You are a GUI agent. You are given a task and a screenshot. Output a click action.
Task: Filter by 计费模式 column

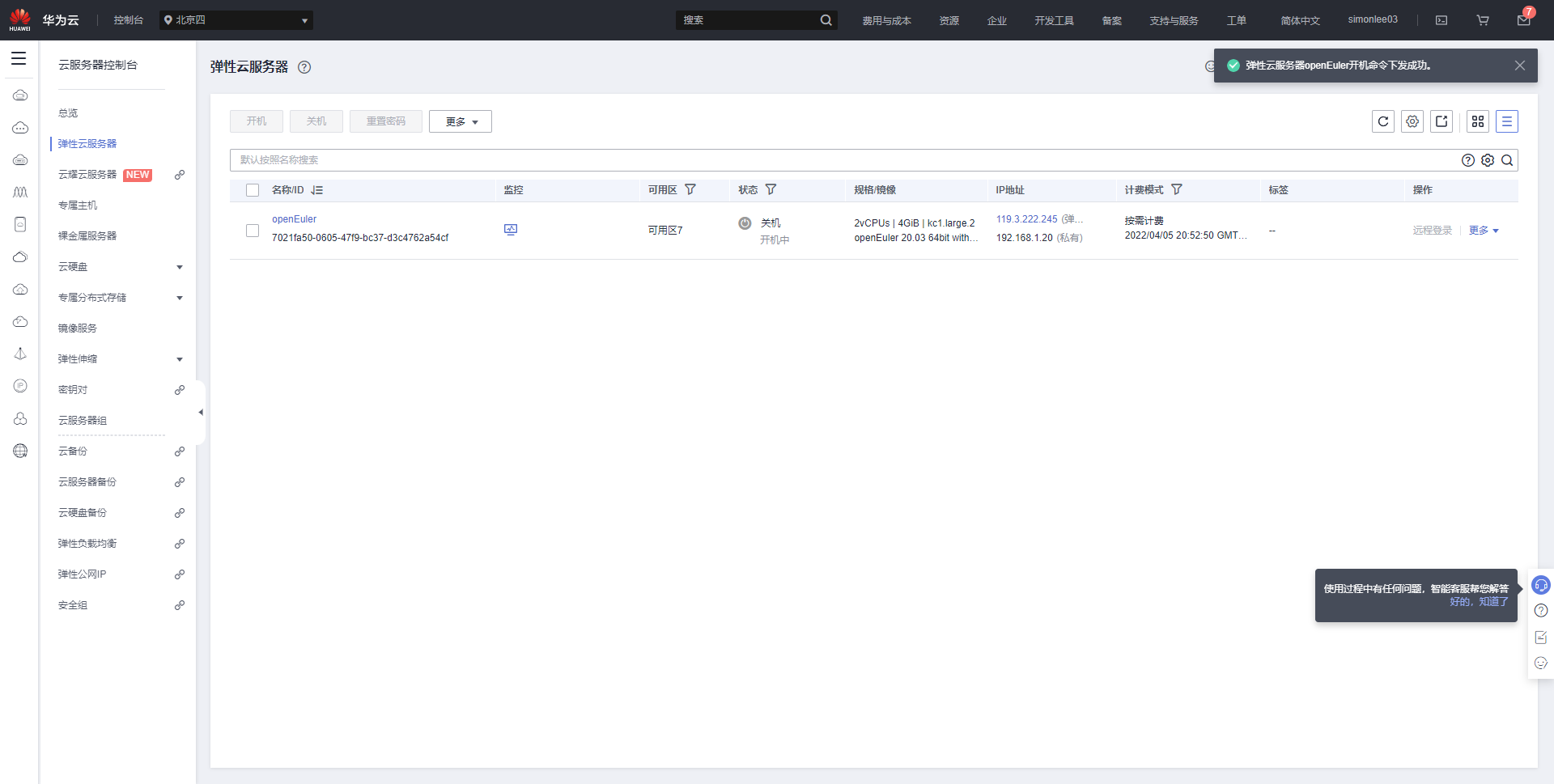pyautogui.click(x=1177, y=189)
